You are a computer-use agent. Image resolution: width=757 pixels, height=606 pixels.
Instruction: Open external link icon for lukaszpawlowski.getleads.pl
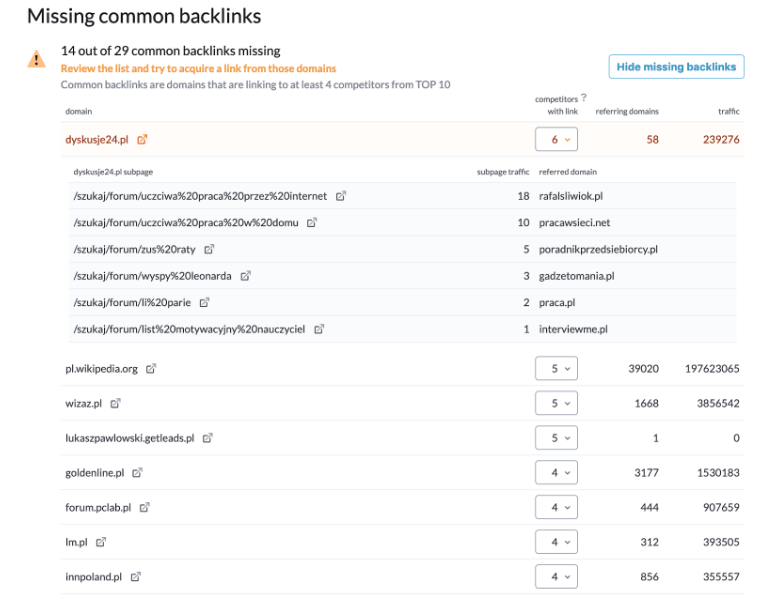[207, 438]
